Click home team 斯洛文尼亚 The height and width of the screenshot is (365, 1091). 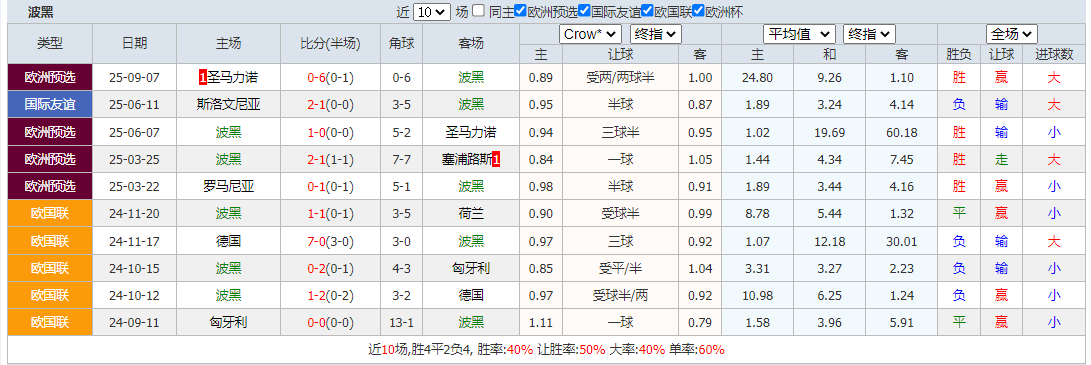pyautogui.click(x=228, y=105)
